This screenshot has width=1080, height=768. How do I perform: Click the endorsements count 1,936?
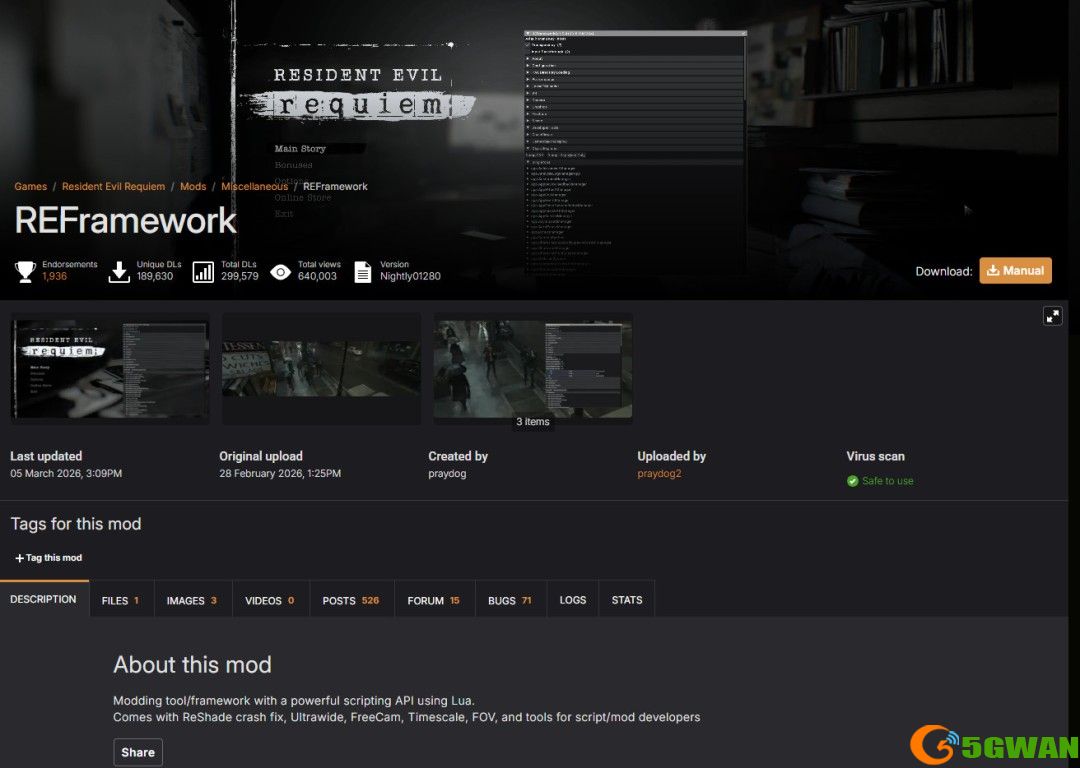(x=54, y=276)
